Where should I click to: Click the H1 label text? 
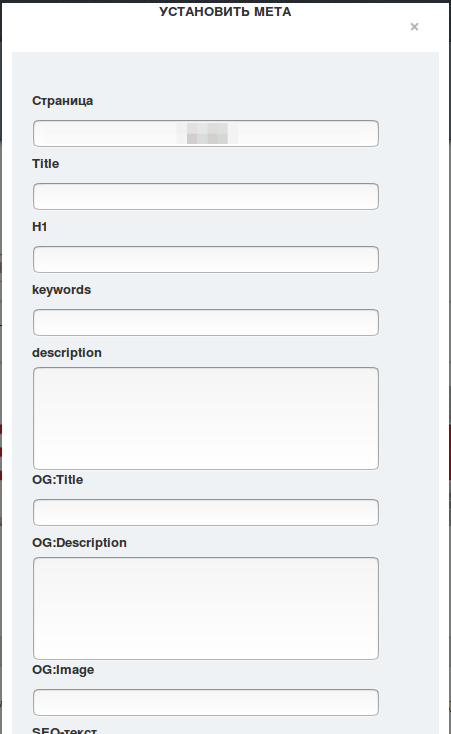click(x=39, y=227)
